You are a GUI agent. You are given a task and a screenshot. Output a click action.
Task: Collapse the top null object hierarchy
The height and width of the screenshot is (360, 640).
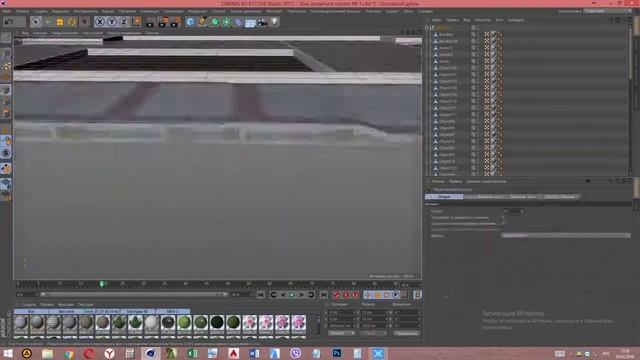[427, 28]
